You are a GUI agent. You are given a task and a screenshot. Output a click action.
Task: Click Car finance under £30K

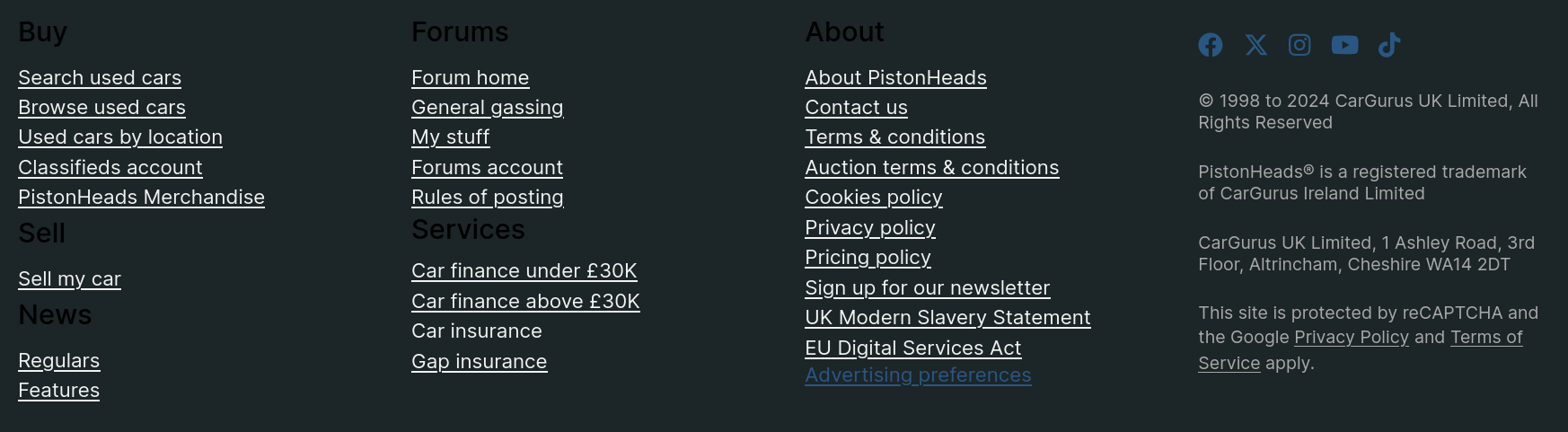[x=524, y=271]
